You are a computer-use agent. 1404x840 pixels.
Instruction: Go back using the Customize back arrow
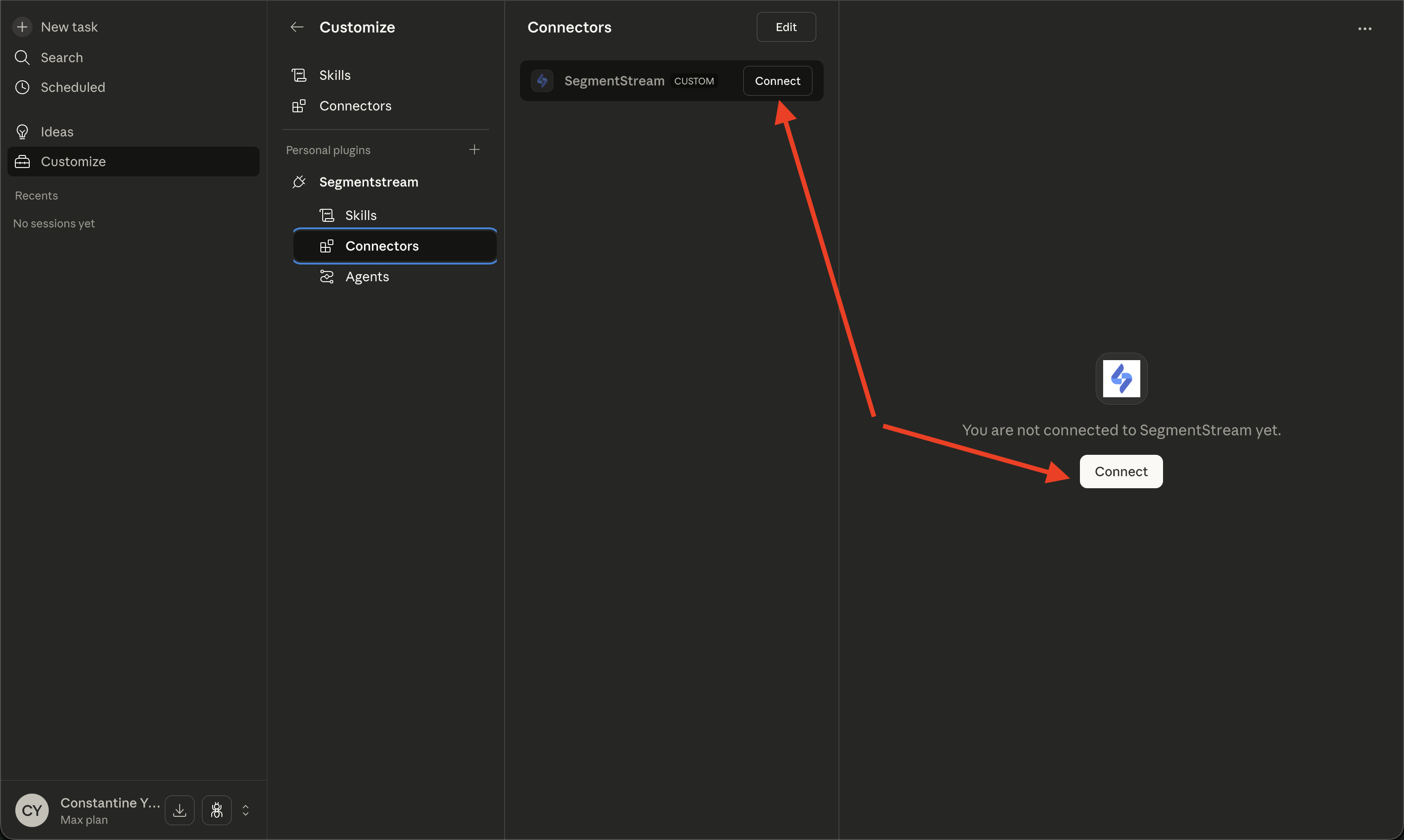[297, 27]
